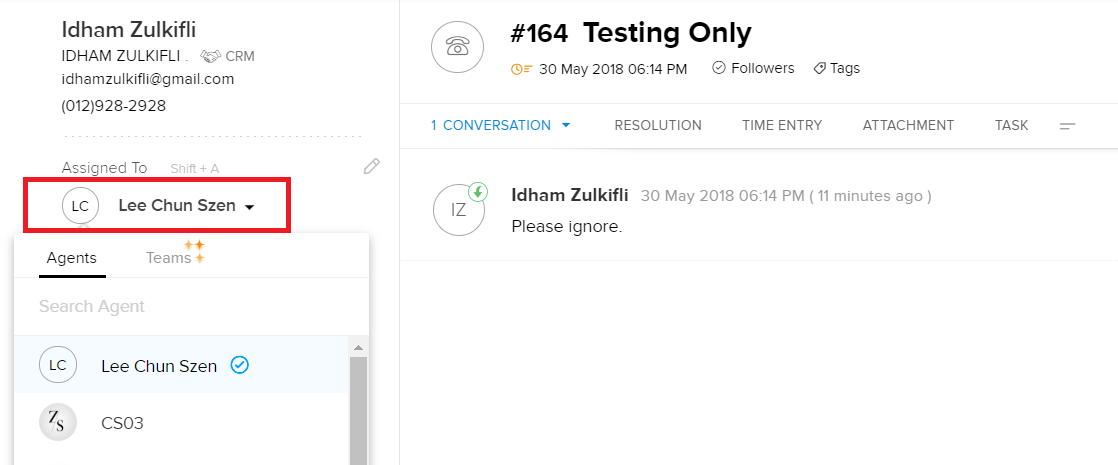Open the Resolution tab
This screenshot has height=465, width=1118.
pos(658,126)
